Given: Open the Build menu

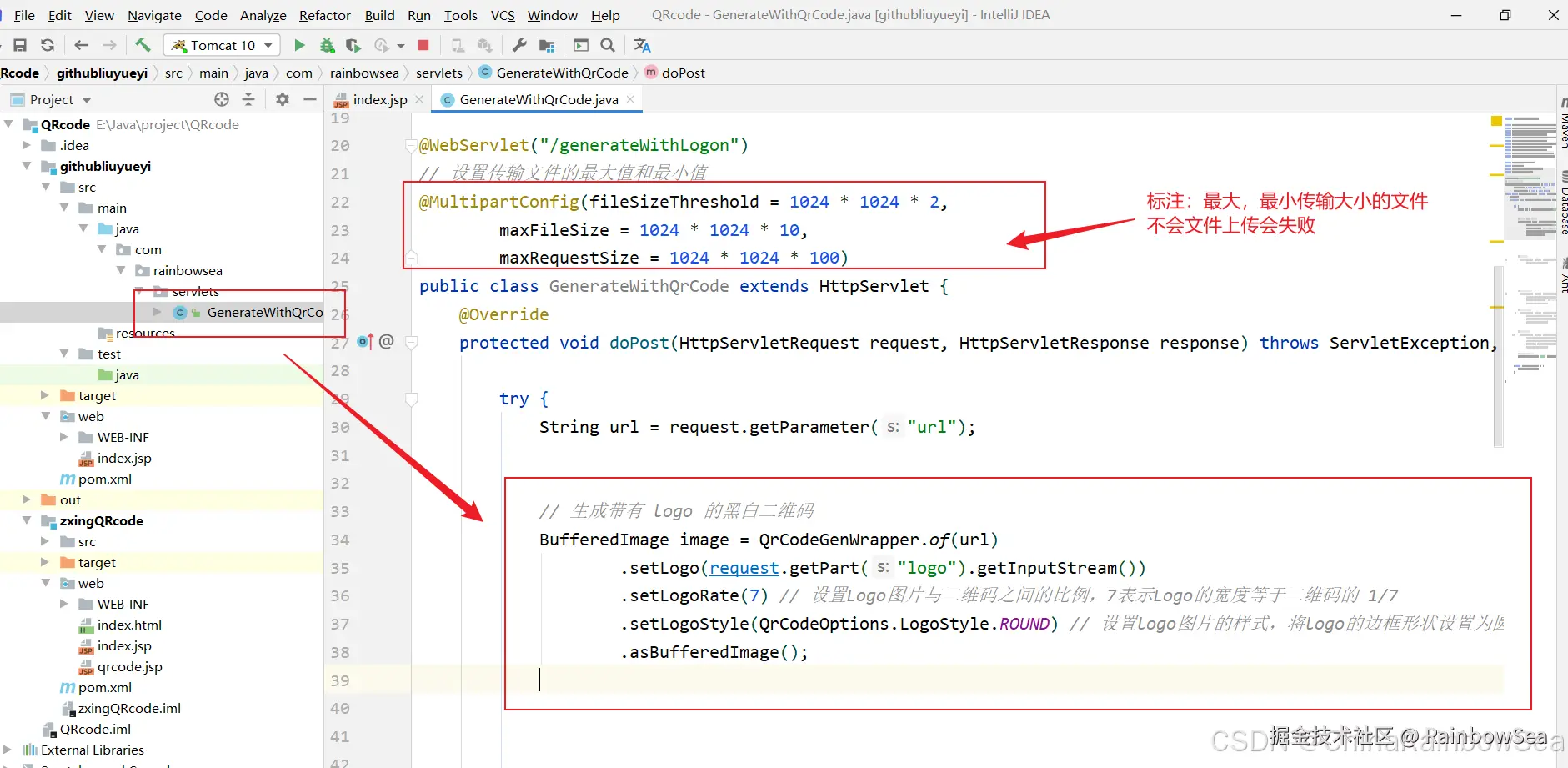Looking at the screenshot, I should click(379, 15).
